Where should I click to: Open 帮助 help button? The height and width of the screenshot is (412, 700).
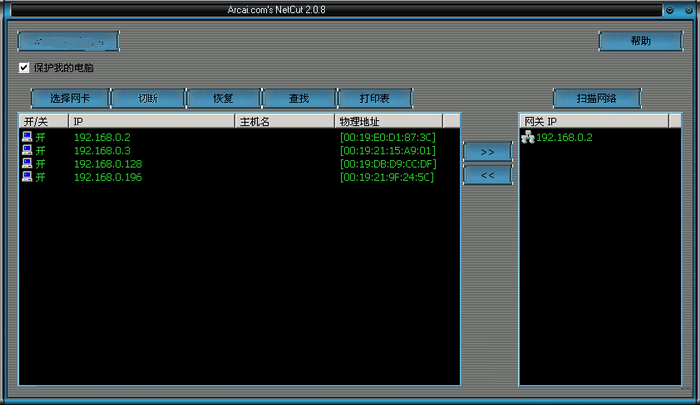point(640,41)
